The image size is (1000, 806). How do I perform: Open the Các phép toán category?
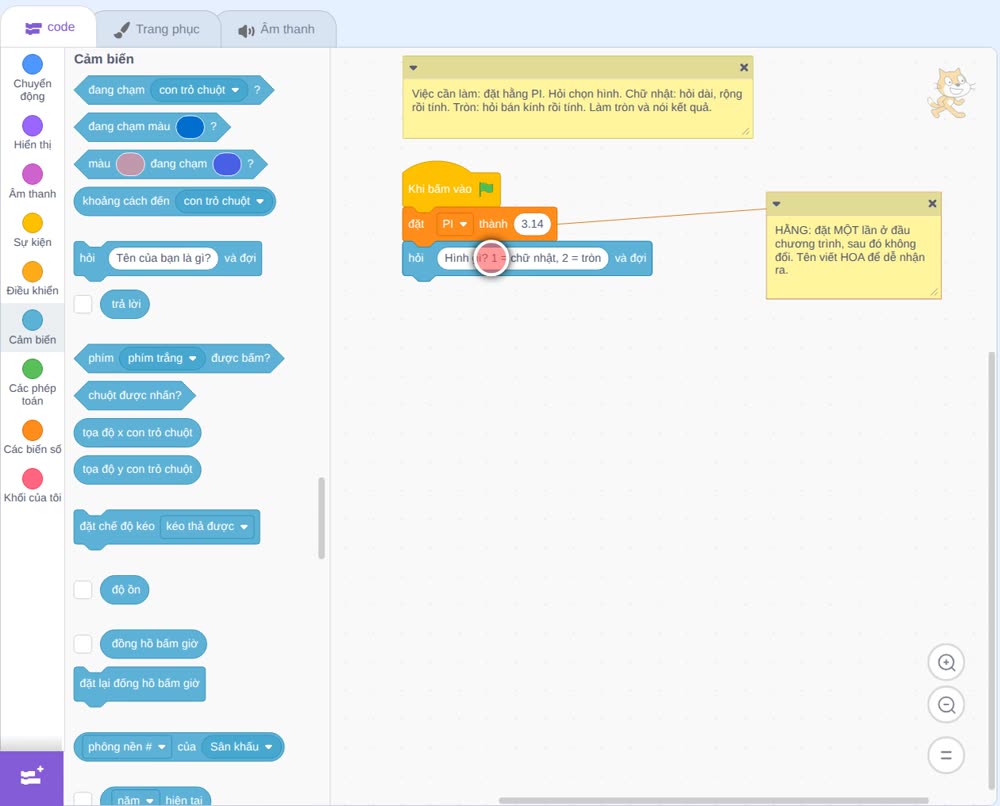pyautogui.click(x=33, y=383)
